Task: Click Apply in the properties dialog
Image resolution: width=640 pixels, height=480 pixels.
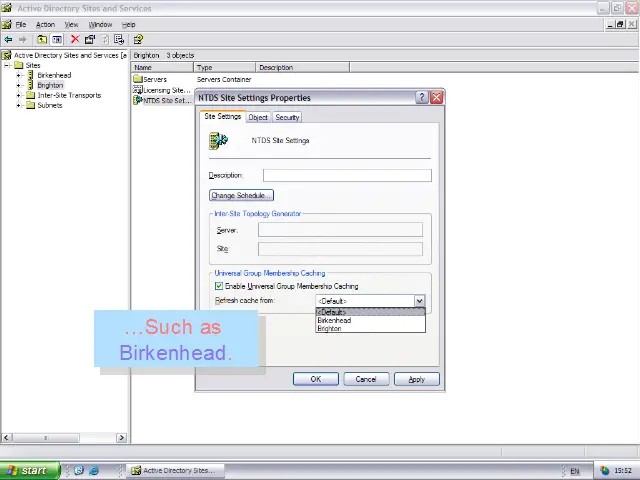Action: click(x=417, y=379)
